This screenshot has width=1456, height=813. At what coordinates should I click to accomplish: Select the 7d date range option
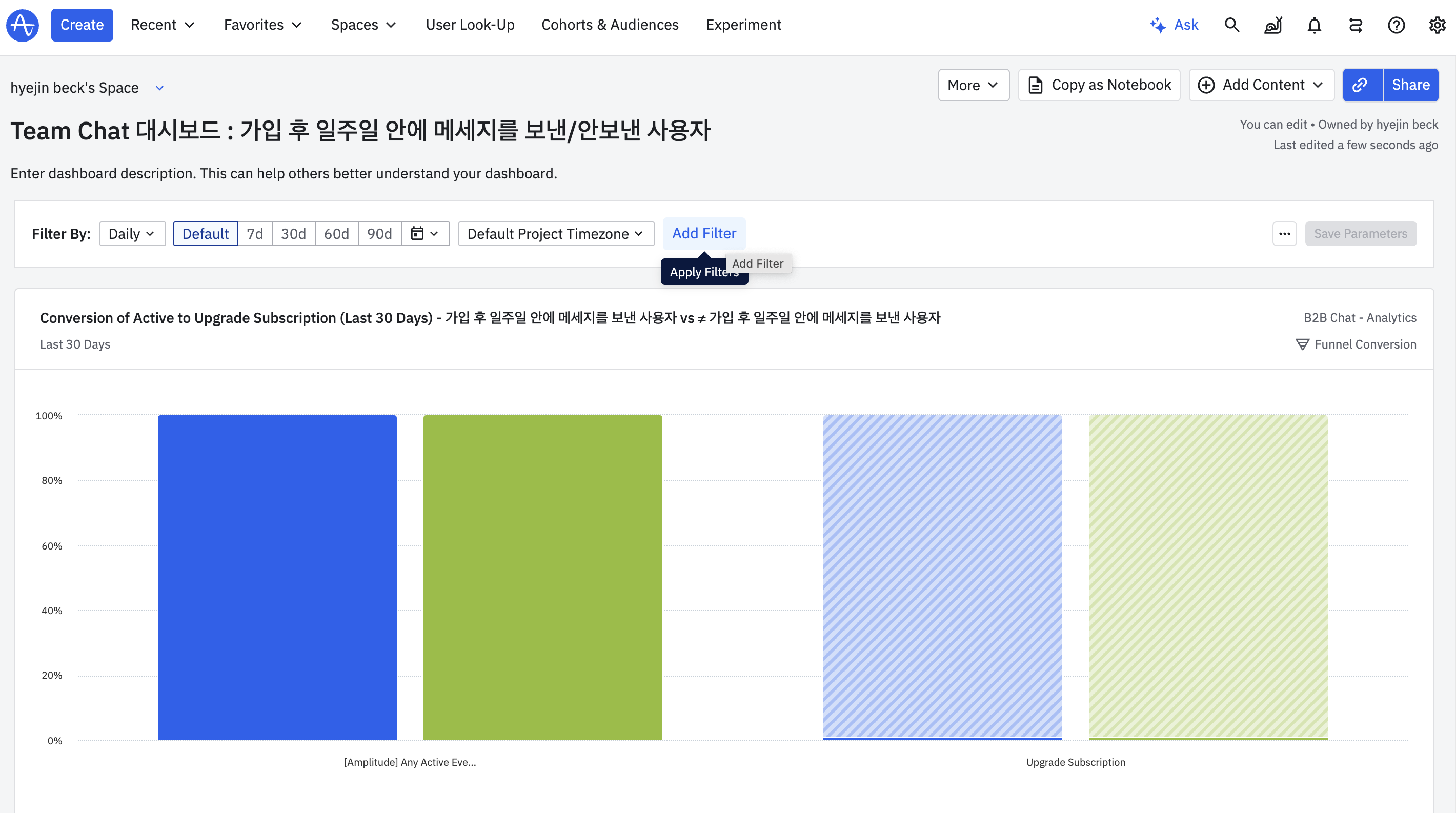[255, 233]
